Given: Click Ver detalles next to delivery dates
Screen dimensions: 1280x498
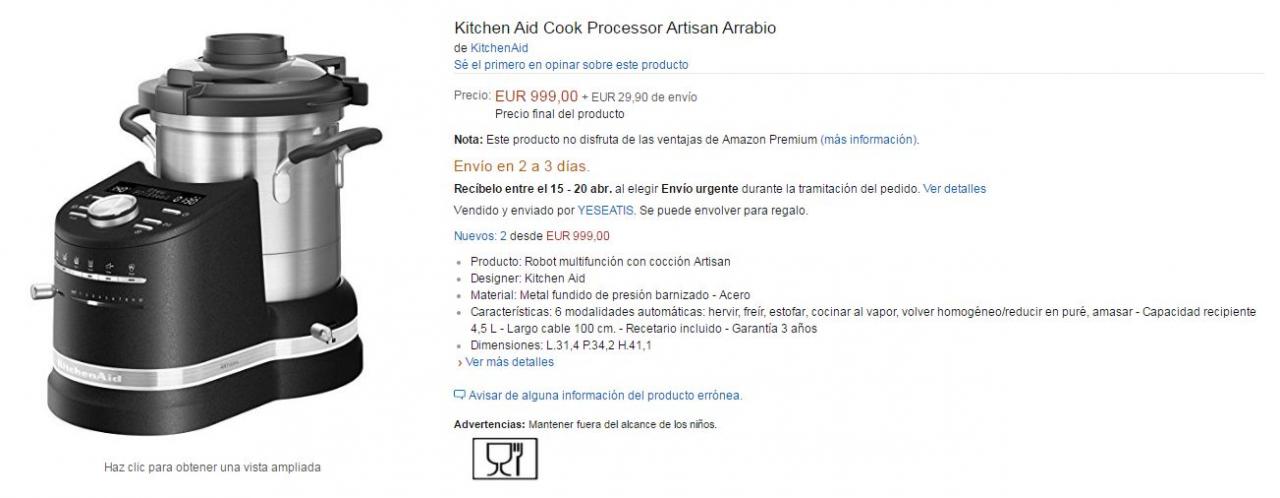Looking at the screenshot, I should 954,188.
